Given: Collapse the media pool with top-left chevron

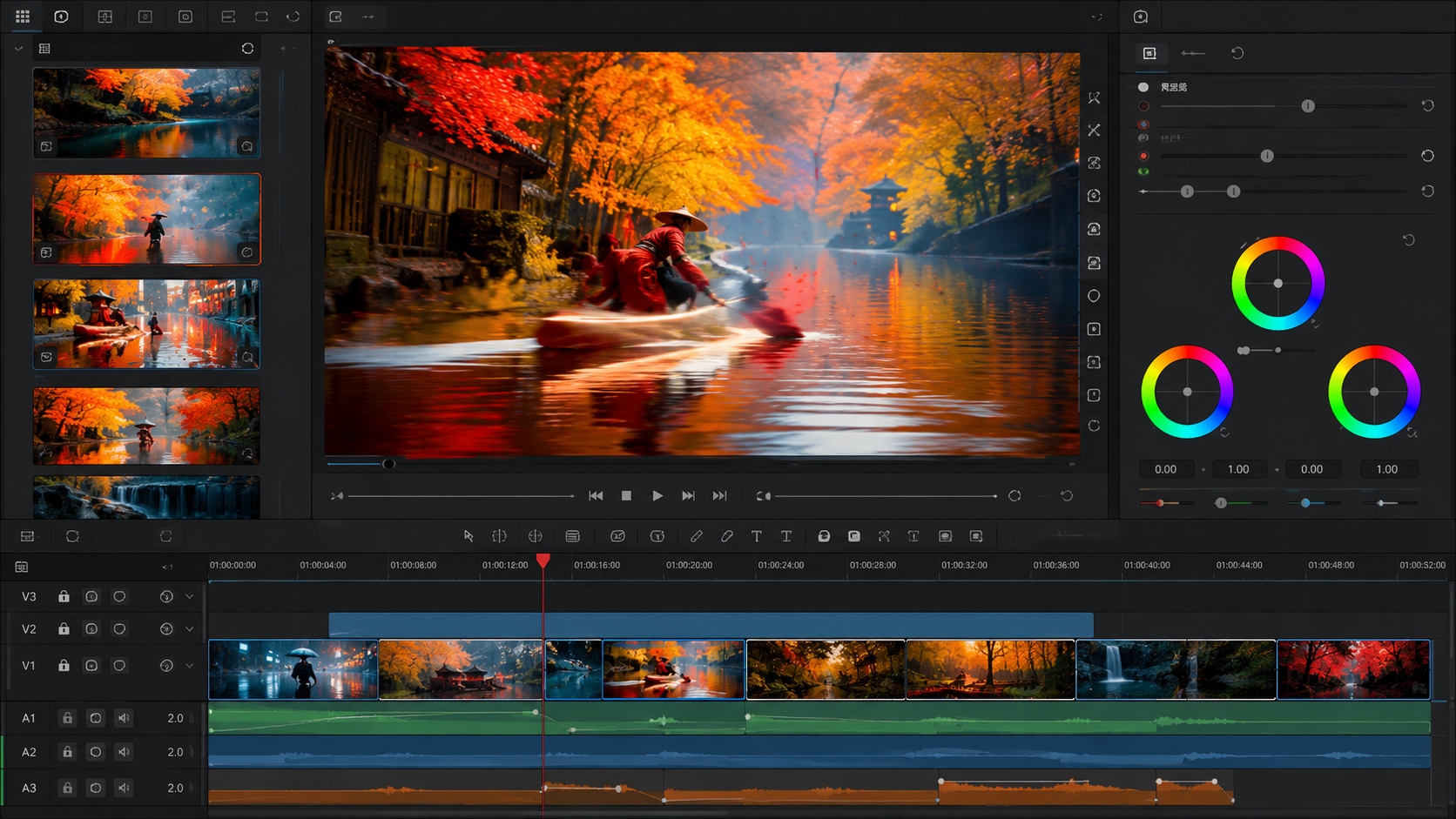Looking at the screenshot, I should (18, 49).
